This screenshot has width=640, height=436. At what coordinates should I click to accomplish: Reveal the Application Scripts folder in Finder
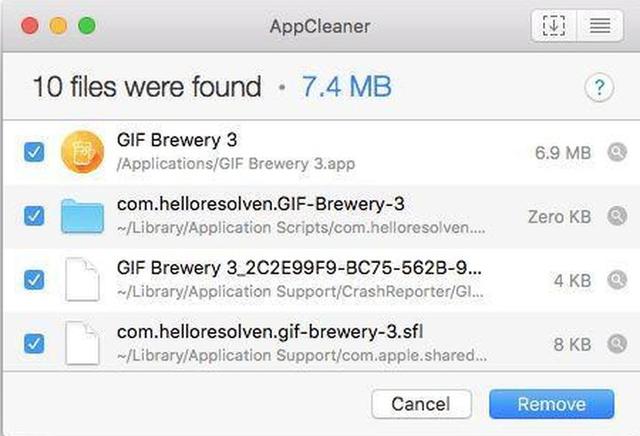point(617,216)
